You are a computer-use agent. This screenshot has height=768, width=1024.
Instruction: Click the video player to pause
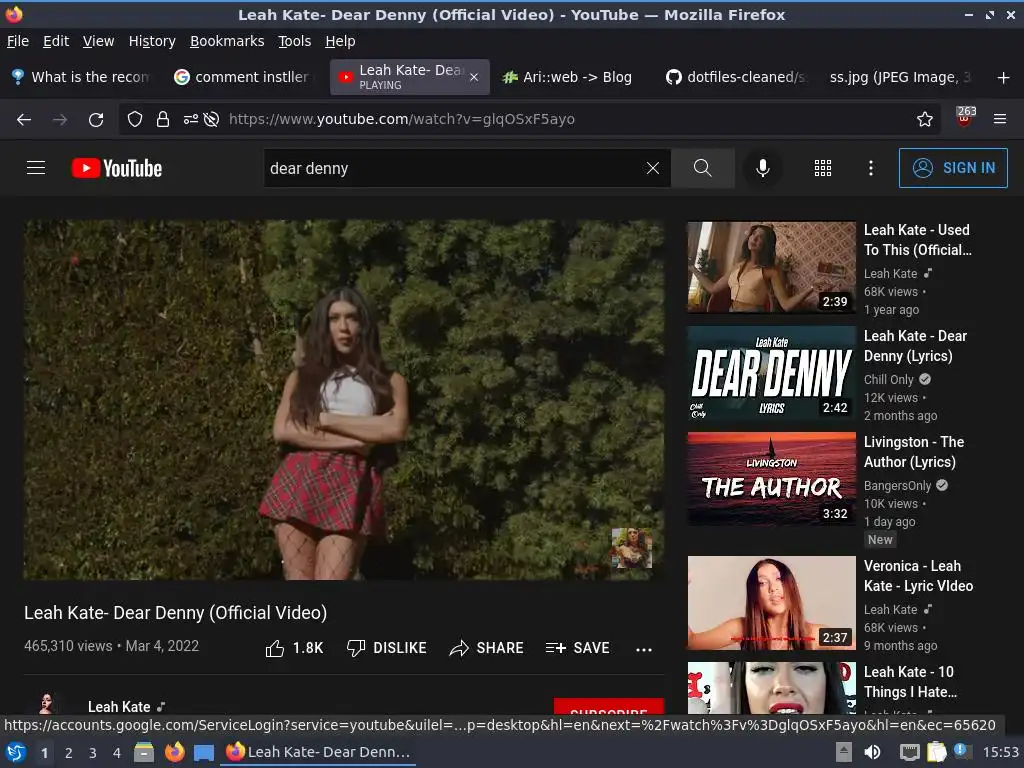pos(344,400)
